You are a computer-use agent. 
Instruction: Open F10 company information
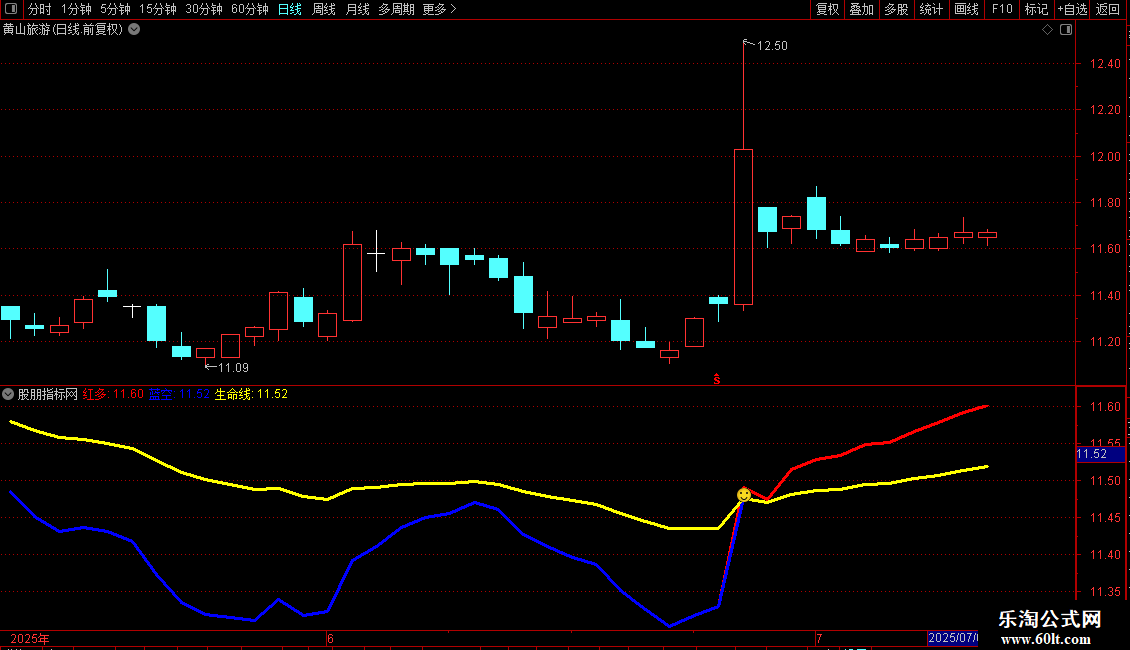pos(1002,9)
